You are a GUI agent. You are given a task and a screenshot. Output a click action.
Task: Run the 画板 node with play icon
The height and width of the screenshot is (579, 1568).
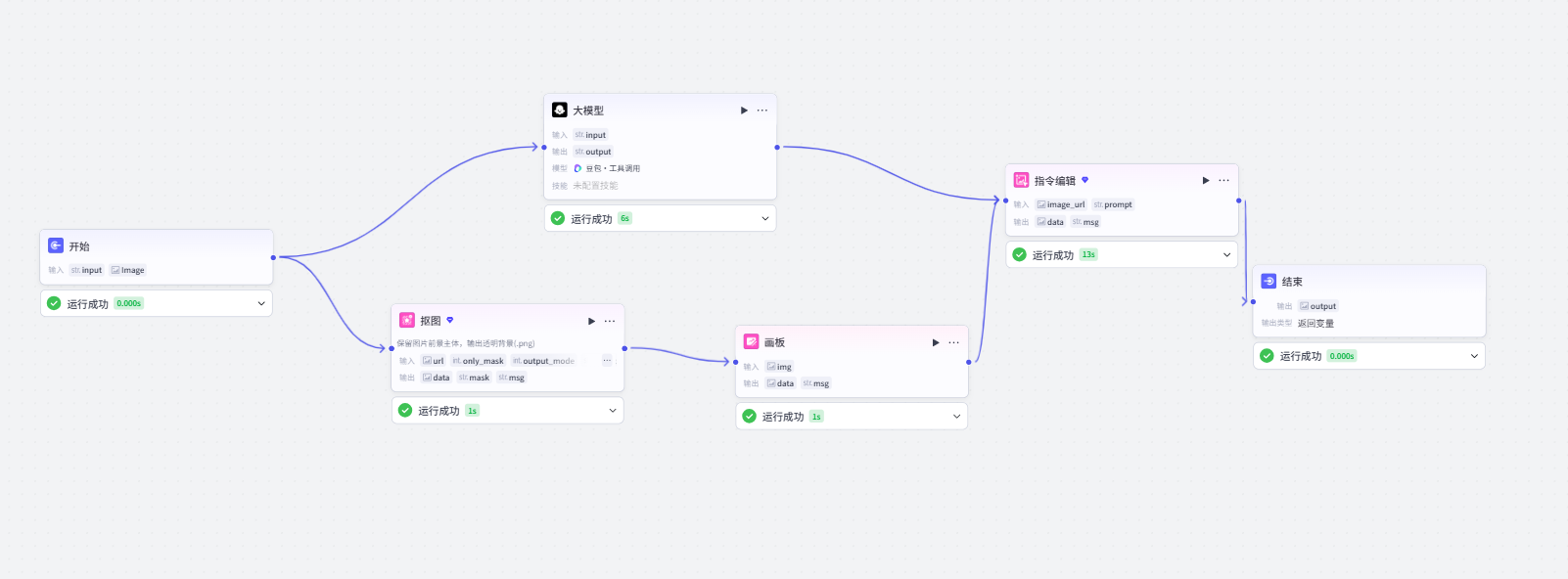[x=936, y=342]
